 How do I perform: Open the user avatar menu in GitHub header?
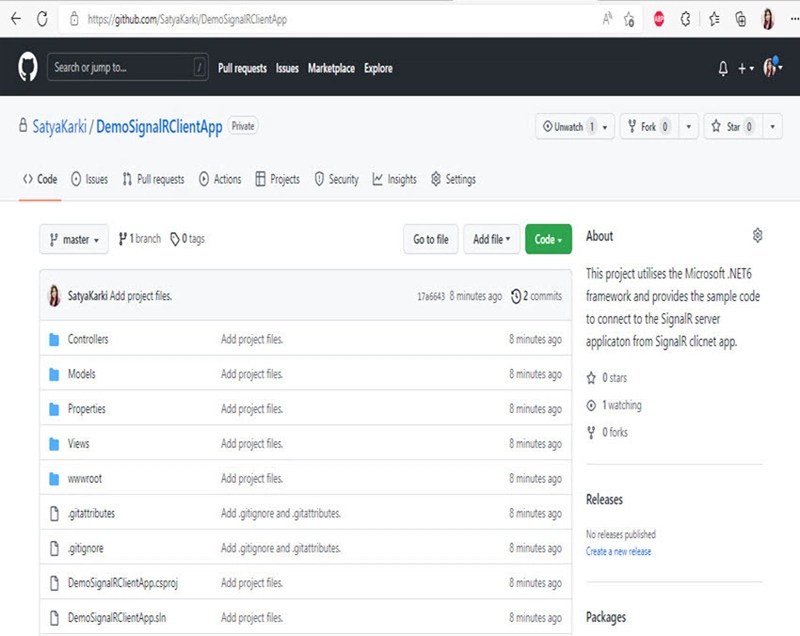point(772,67)
